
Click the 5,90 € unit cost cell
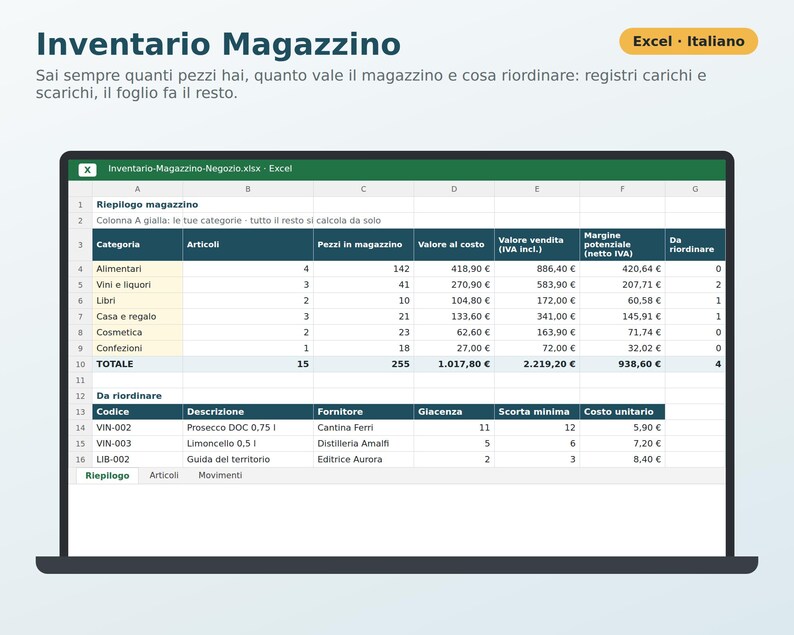(x=622, y=428)
